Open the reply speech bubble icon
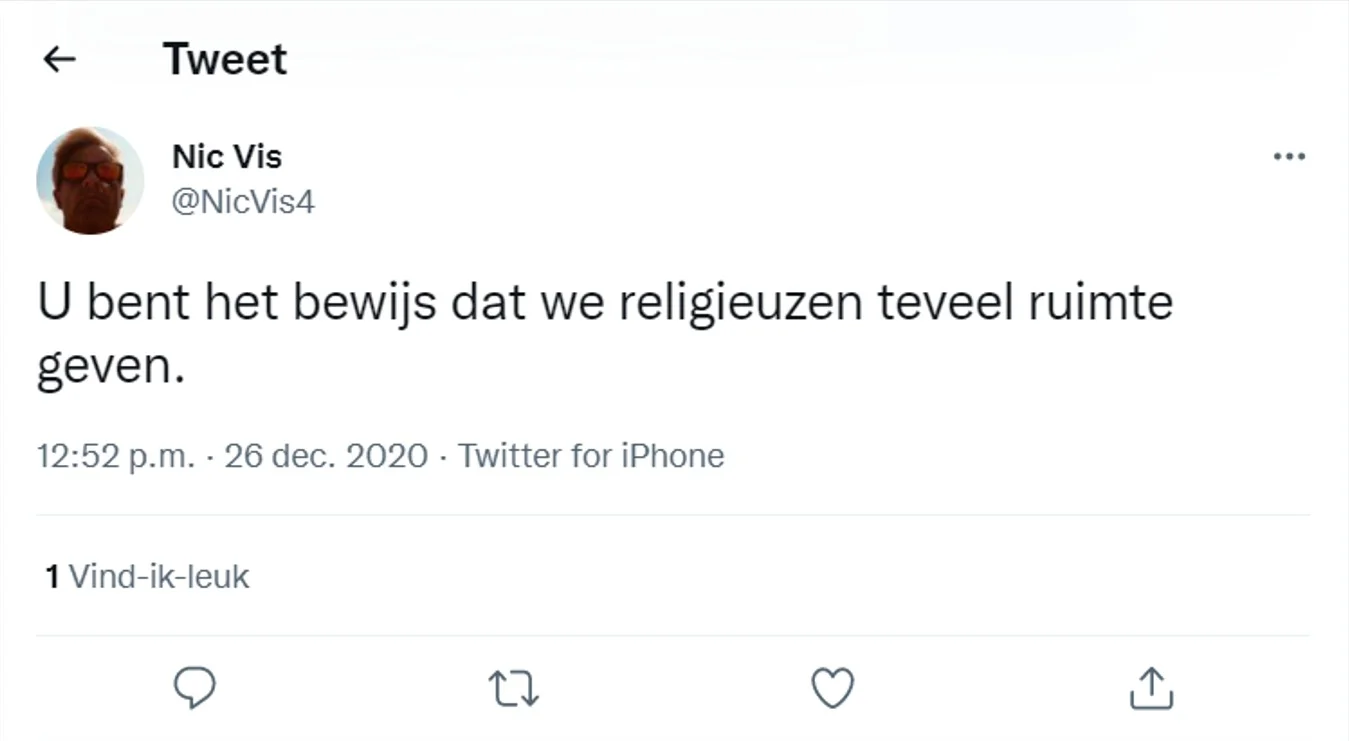The image size is (1349, 741). click(x=194, y=688)
